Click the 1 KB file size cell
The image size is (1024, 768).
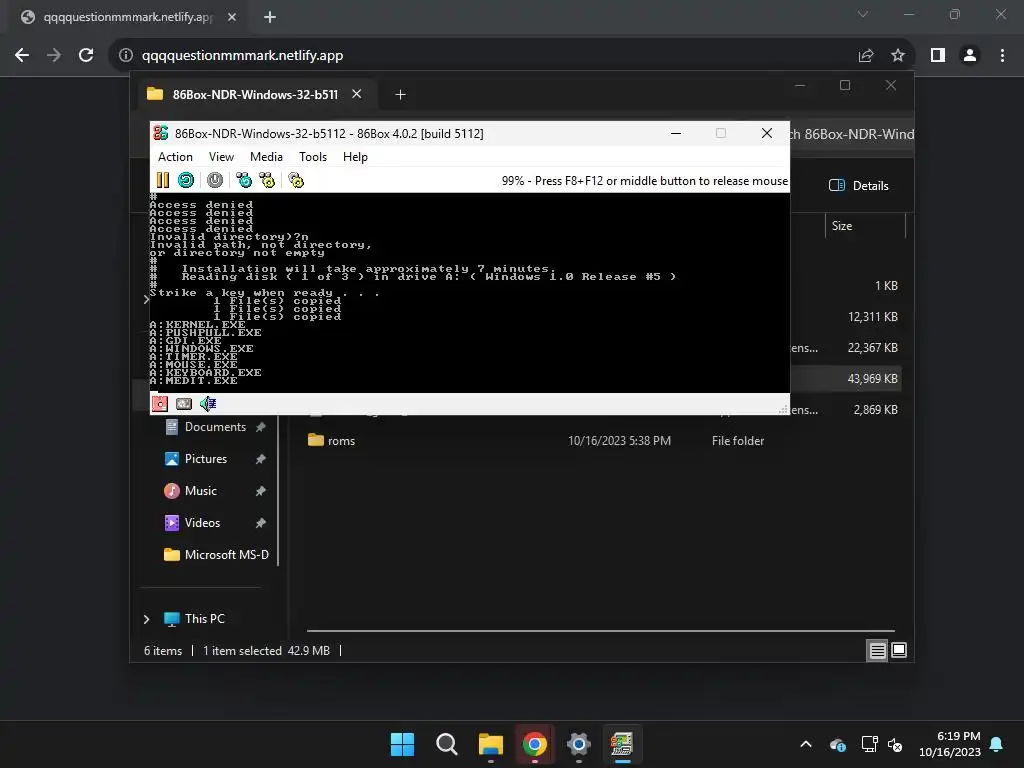click(886, 286)
